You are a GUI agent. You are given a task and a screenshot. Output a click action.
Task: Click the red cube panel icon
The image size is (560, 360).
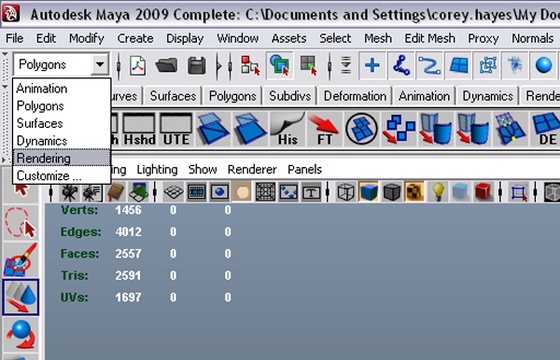(483, 192)
